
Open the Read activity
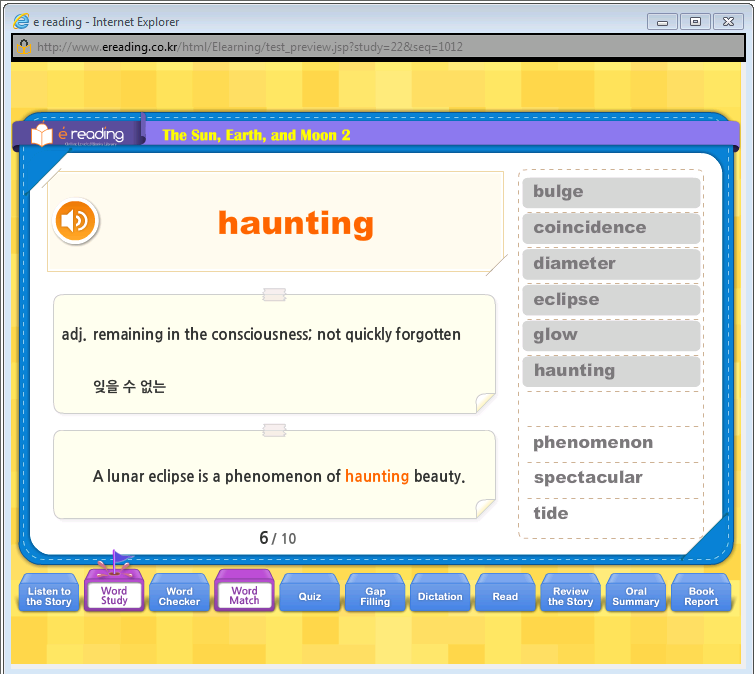505,594
